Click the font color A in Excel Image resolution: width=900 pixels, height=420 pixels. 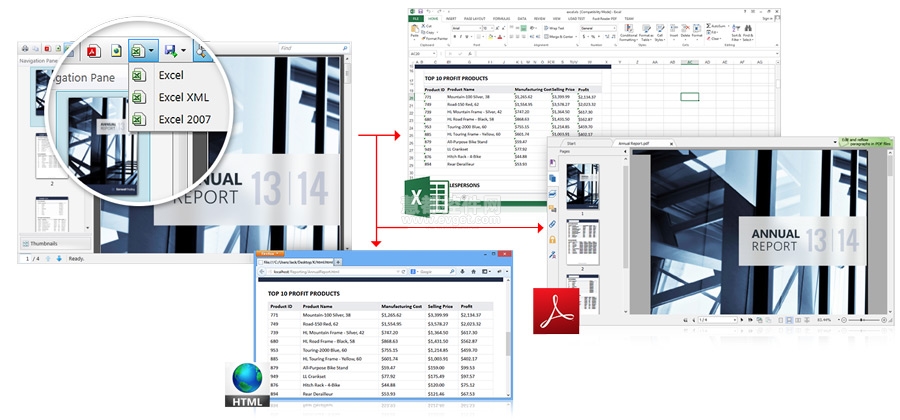500,37
